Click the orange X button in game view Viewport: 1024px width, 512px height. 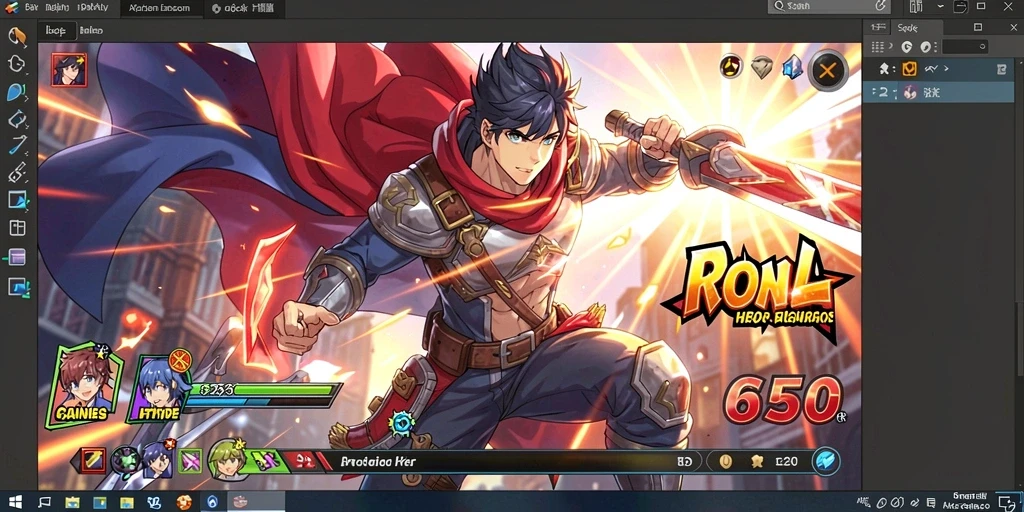827,70
